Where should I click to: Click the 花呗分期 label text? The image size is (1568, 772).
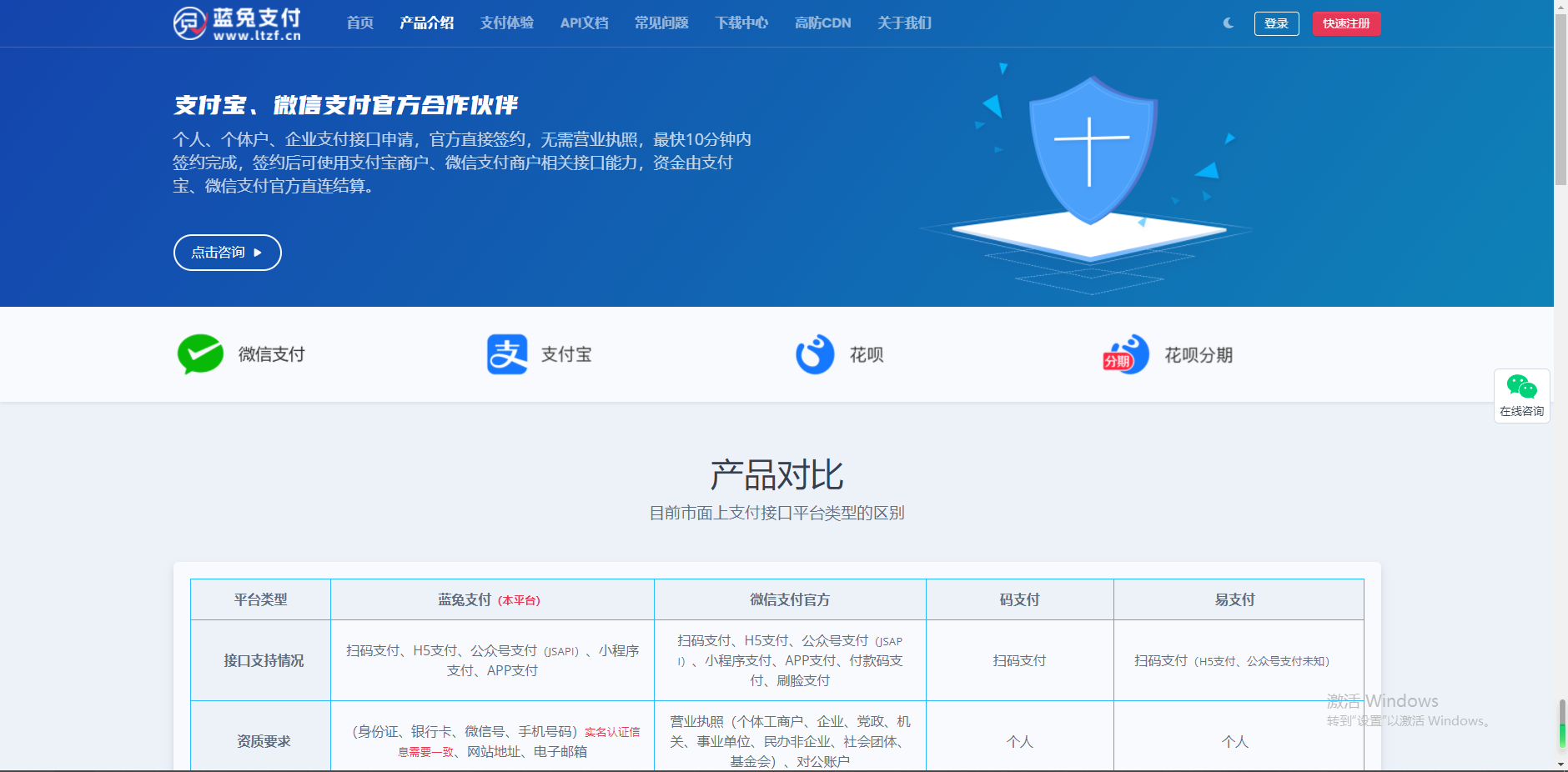(x=1199, y=355)
